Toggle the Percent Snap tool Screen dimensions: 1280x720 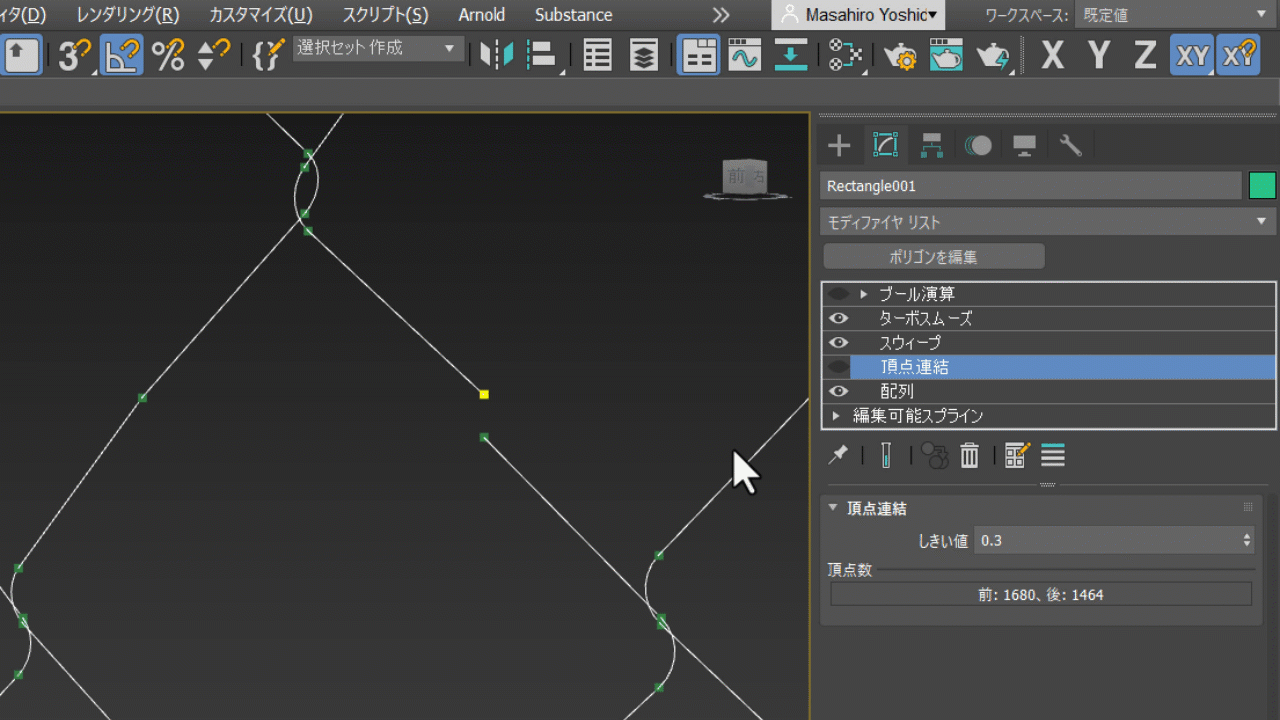point(168,55)
